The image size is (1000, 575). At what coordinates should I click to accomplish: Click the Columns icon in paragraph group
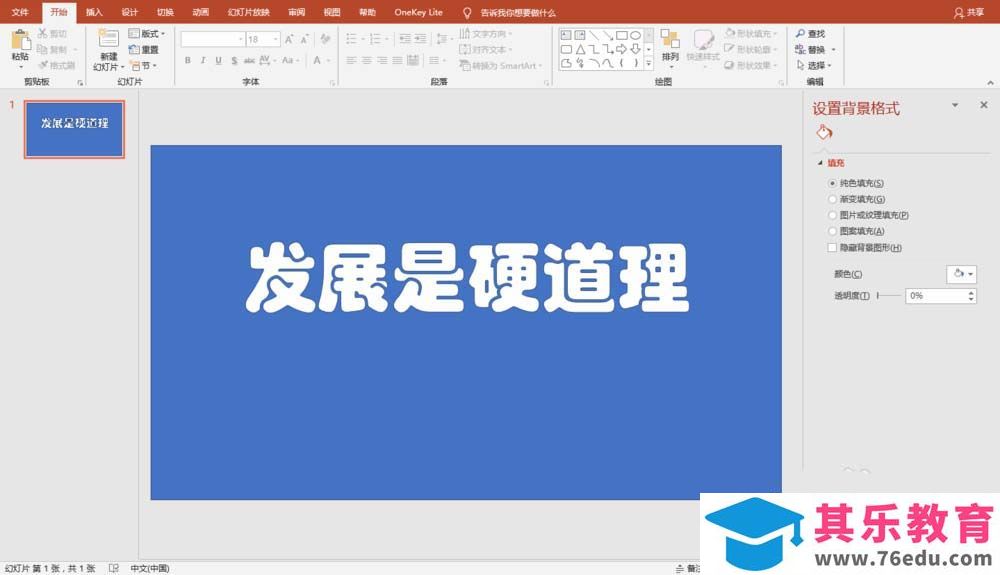pyautogui.click(x=434, y=61)
